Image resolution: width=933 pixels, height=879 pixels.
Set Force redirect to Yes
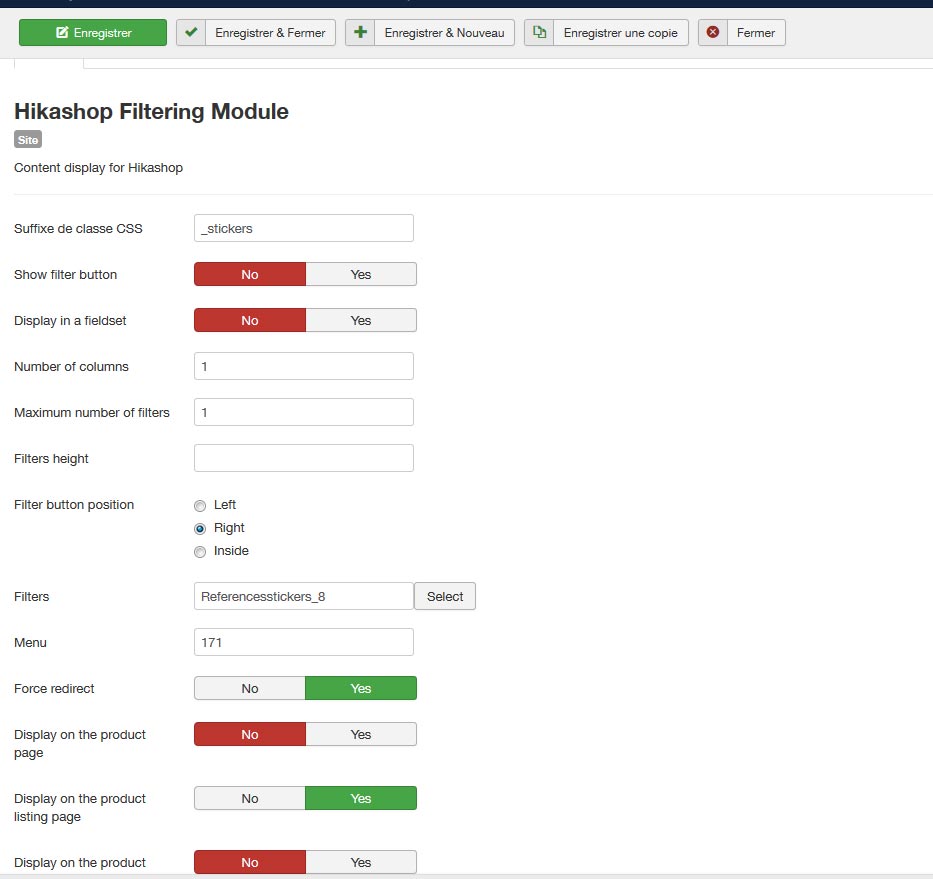point(361,688)
